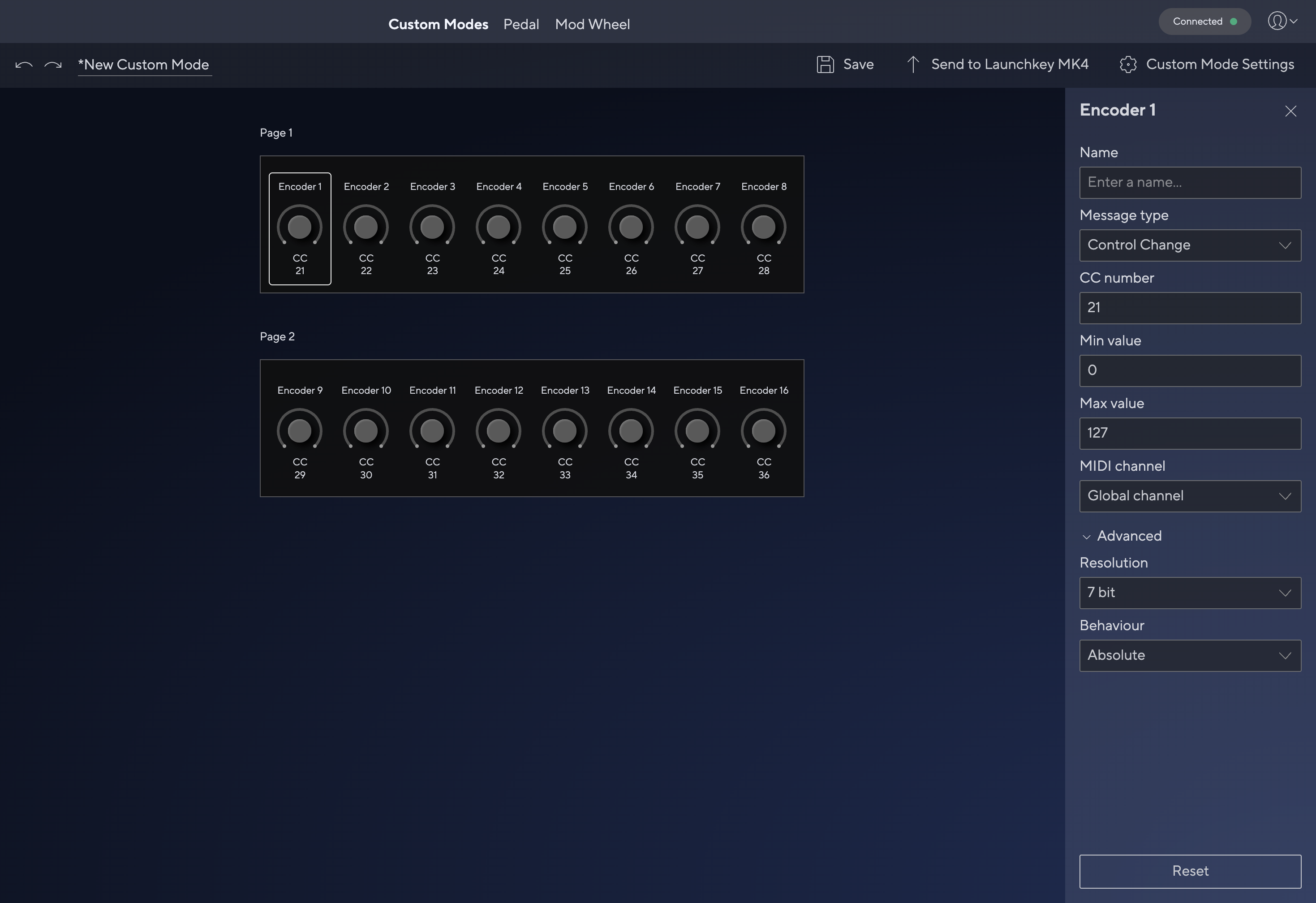1316x903 pixels.
Task: Open the user account menu icon
Action: [x=1282, y=21]
